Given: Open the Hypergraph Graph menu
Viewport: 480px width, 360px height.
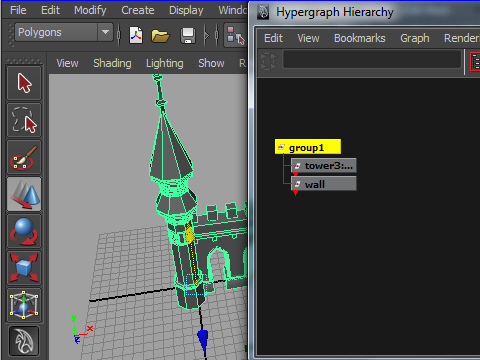Looking at the screenshot, I should pos(415,38).
